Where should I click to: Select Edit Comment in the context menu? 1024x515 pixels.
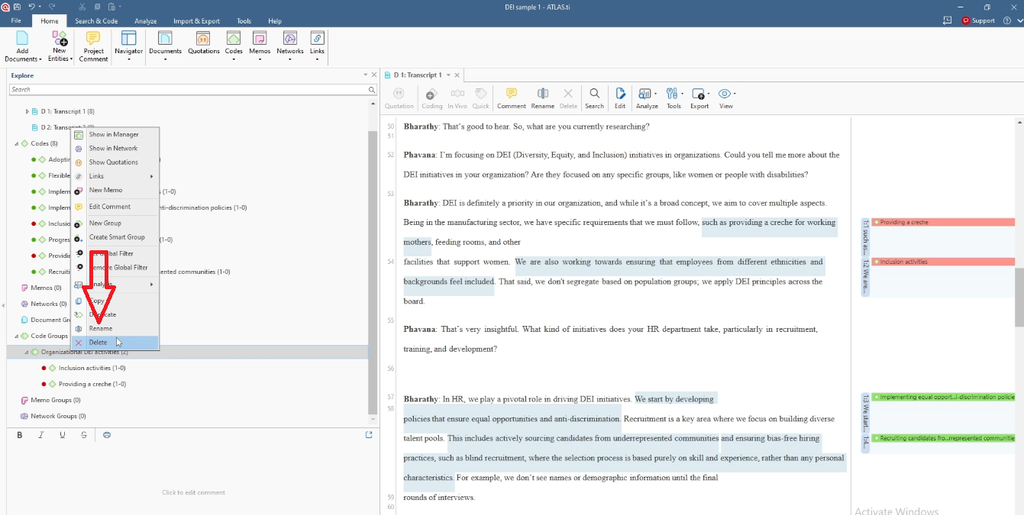[115, 207]
